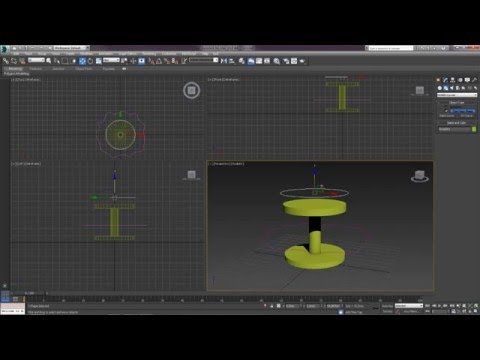Open the Select by Name dialog
The height and width of the screenshot is (360, 480).
pos(57,61)
